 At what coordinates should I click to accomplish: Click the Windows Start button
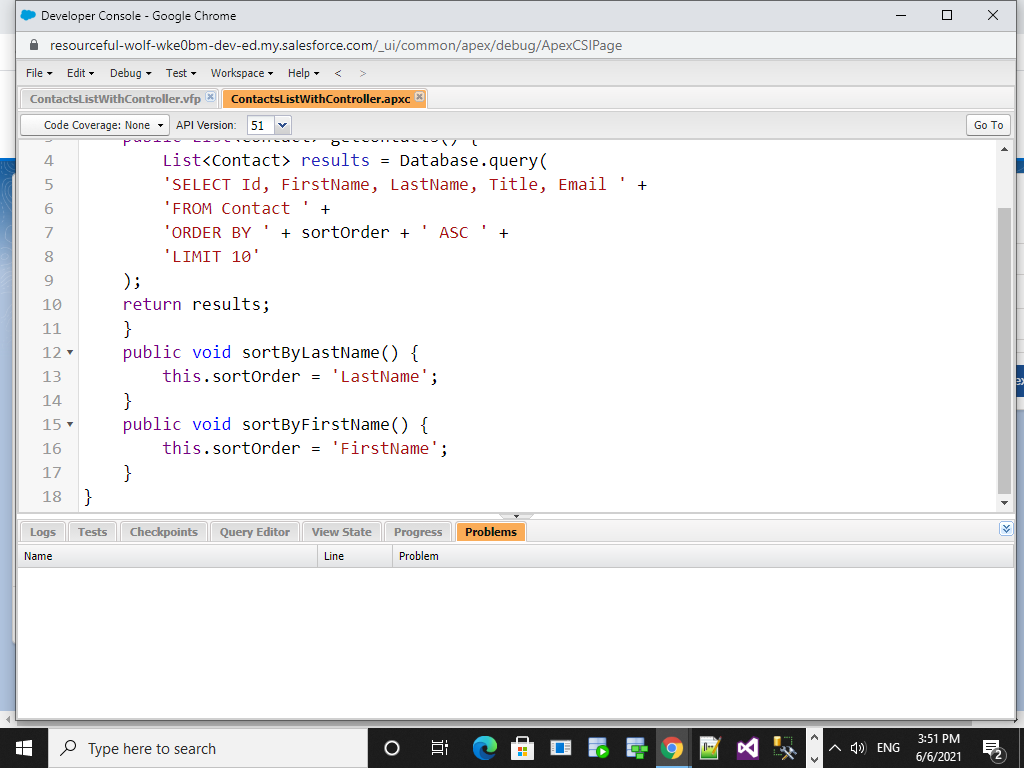tap(22, 747)
